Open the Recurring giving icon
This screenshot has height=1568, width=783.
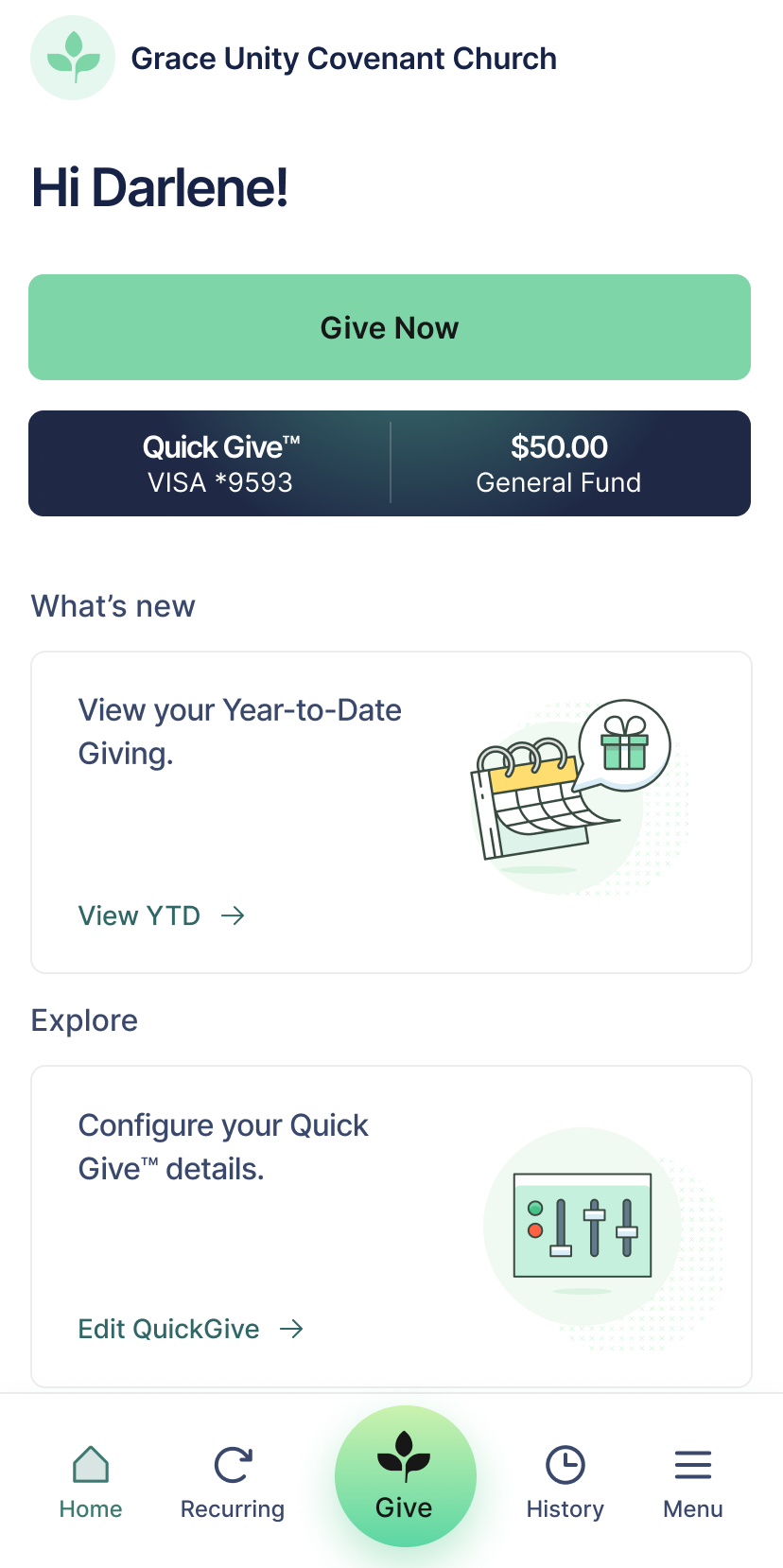point(233,1465)
